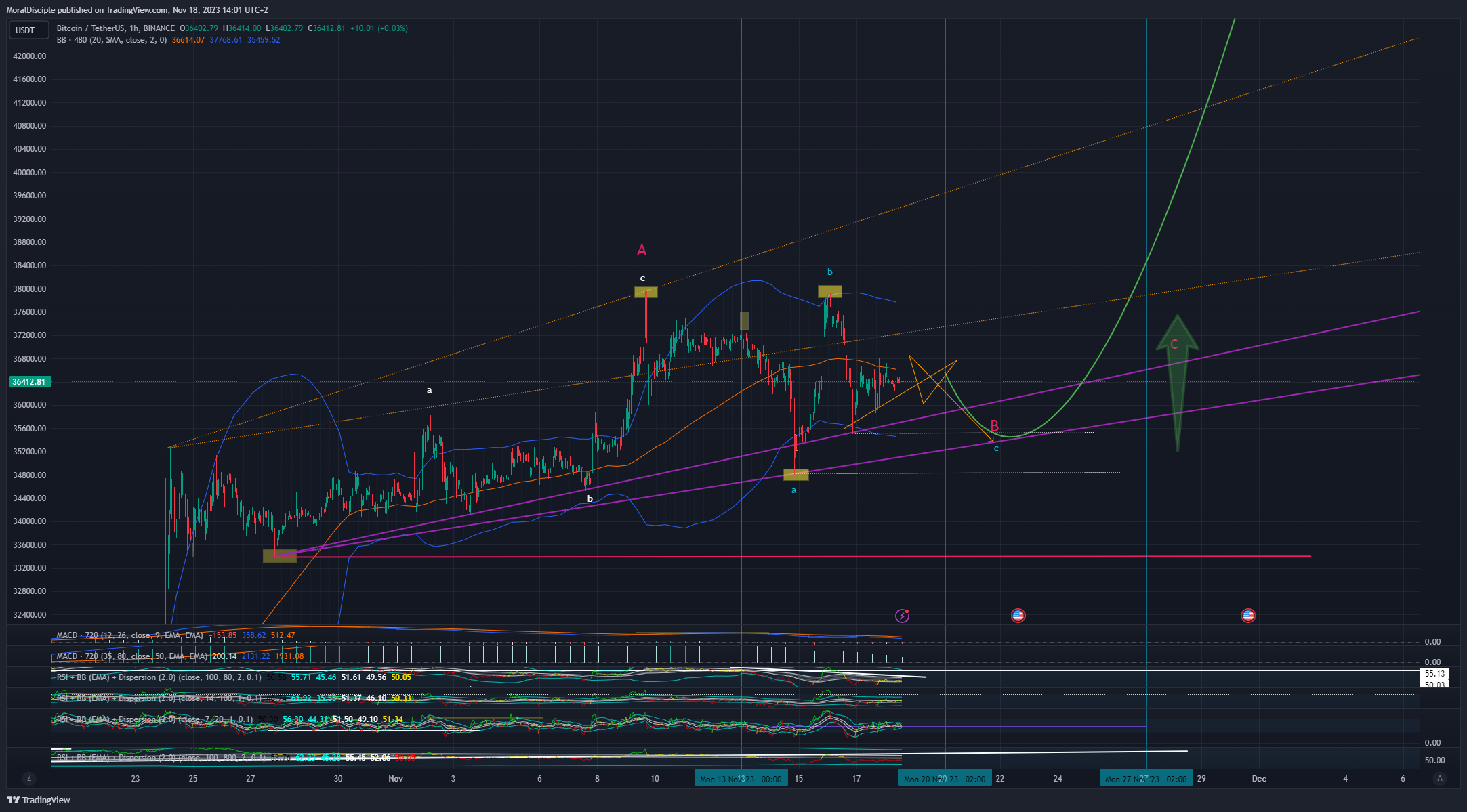Click the 38000.00 price axis label
This screenshot has height=812, width=1467.
[30, 289]
